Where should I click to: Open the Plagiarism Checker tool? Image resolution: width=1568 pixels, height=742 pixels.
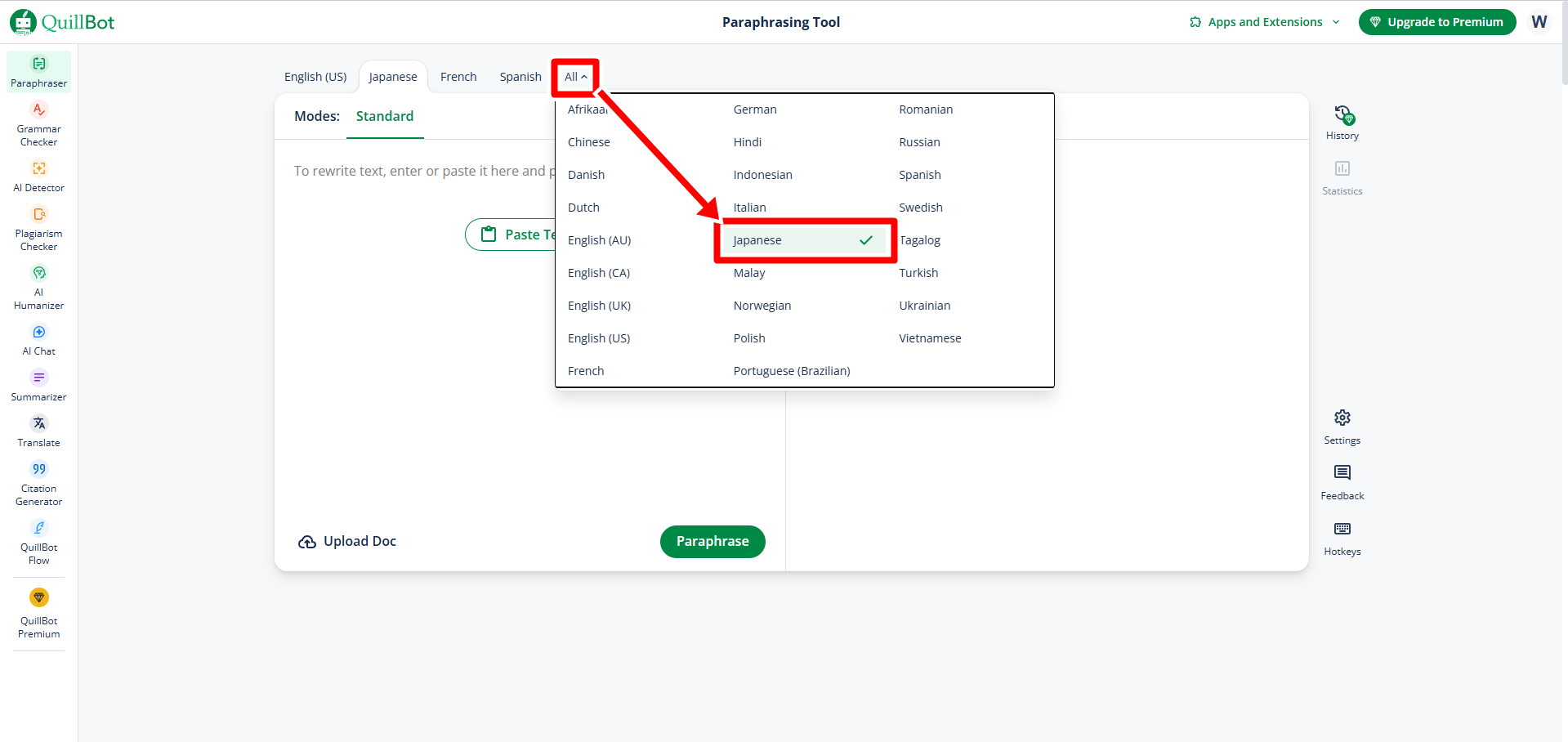[38, 229]
